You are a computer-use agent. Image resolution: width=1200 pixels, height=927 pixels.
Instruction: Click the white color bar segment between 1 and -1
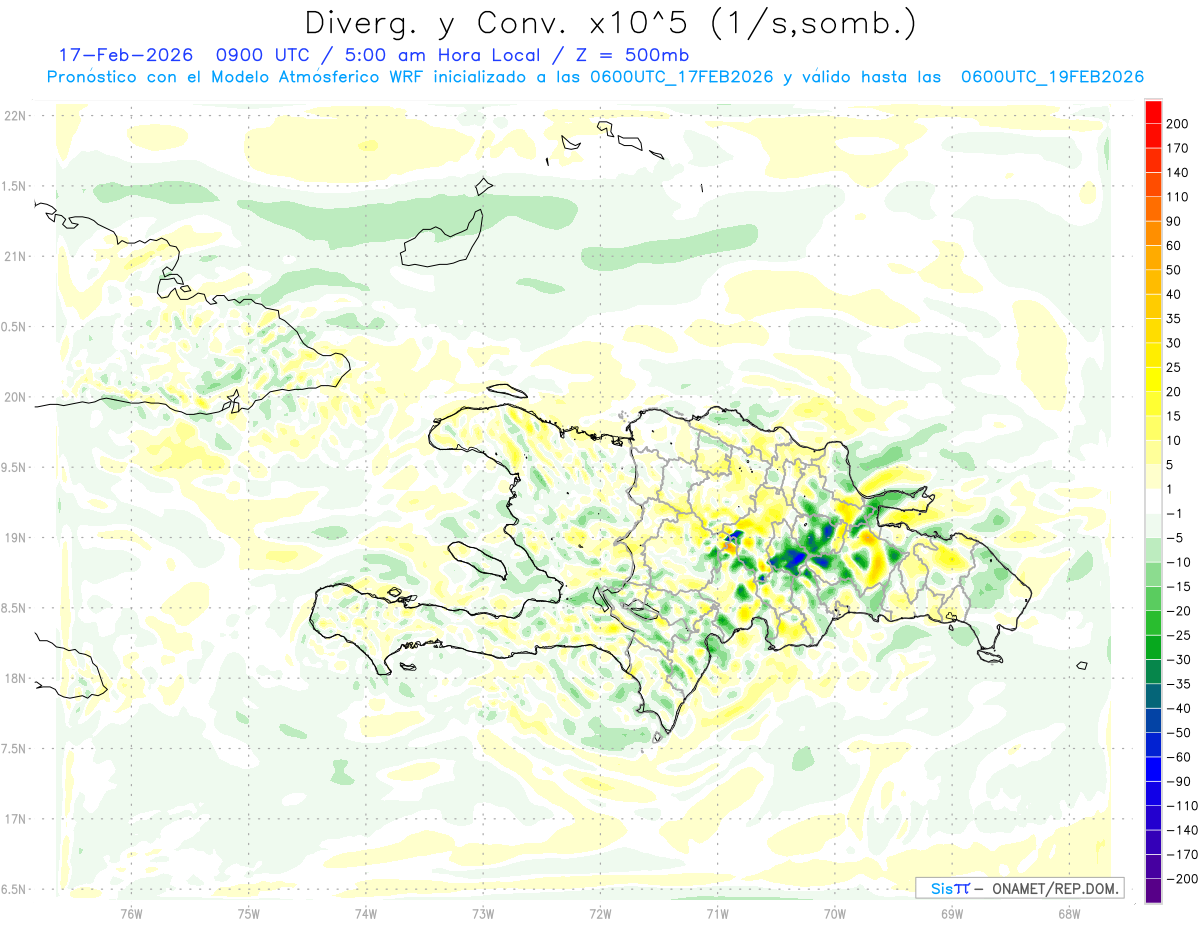click(x=1153, y=501)
